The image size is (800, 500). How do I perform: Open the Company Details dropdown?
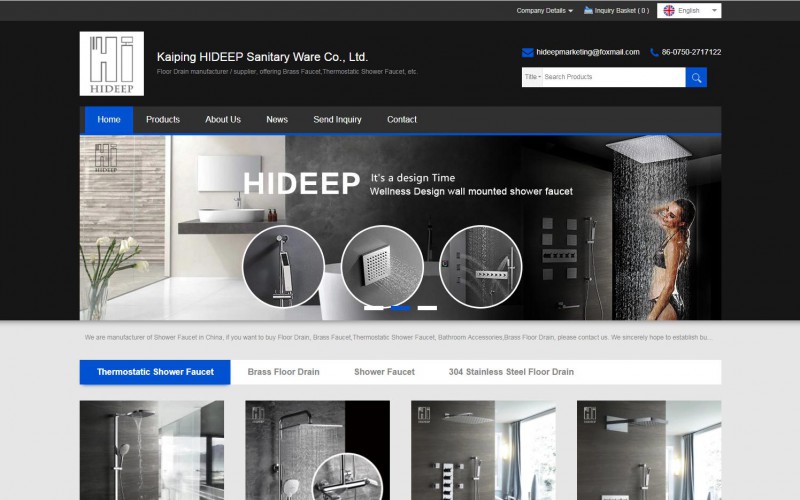[544, 11]
